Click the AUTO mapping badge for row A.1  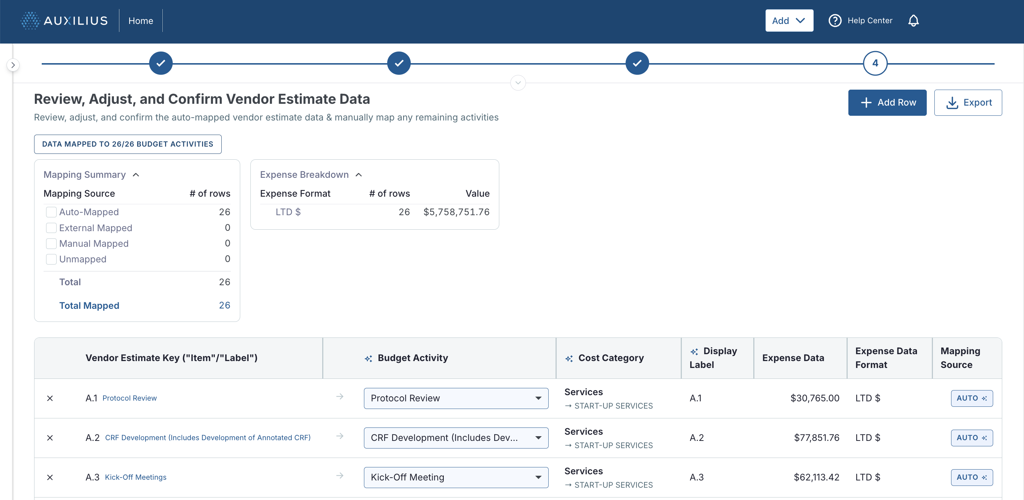[972, 398]
